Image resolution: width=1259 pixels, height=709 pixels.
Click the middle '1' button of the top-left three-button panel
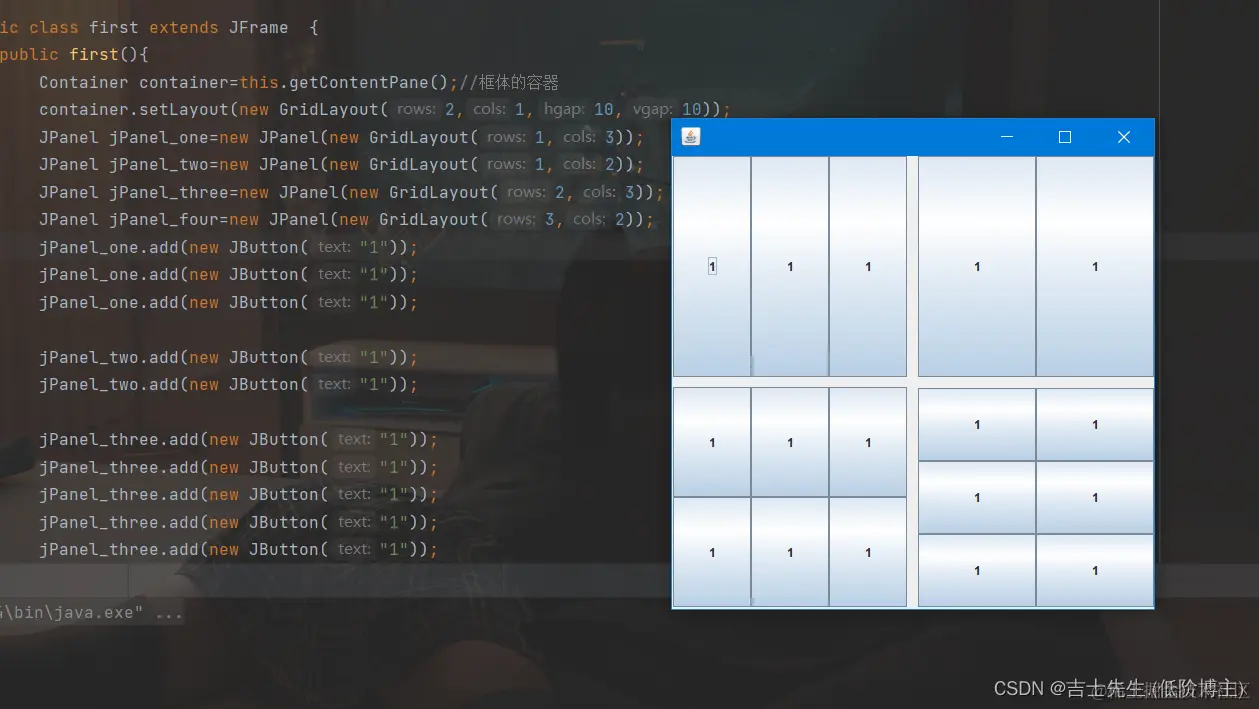coord(790,266)
